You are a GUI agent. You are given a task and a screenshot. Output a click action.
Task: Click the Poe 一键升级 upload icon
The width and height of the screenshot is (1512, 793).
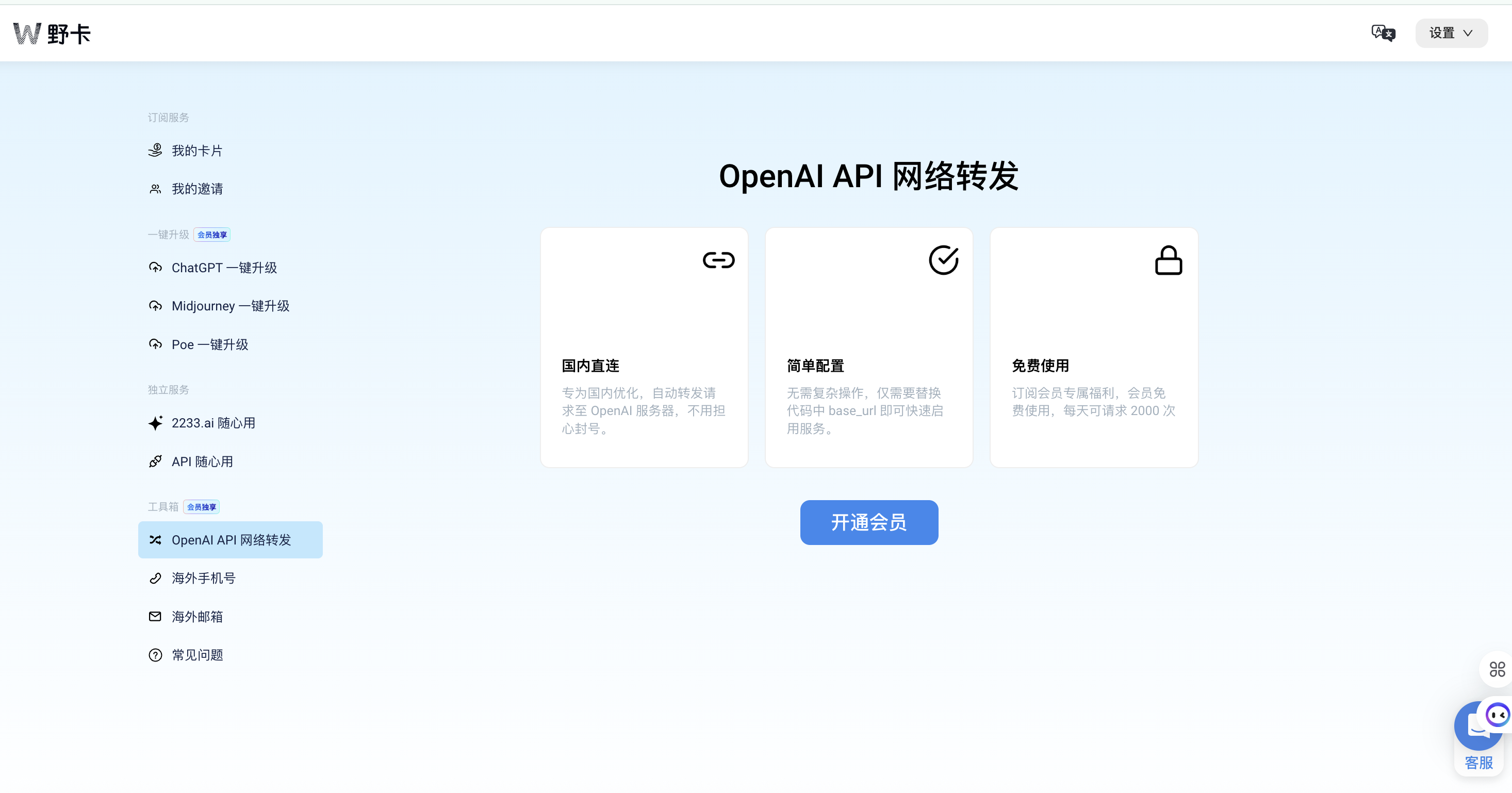pos(156,344)
